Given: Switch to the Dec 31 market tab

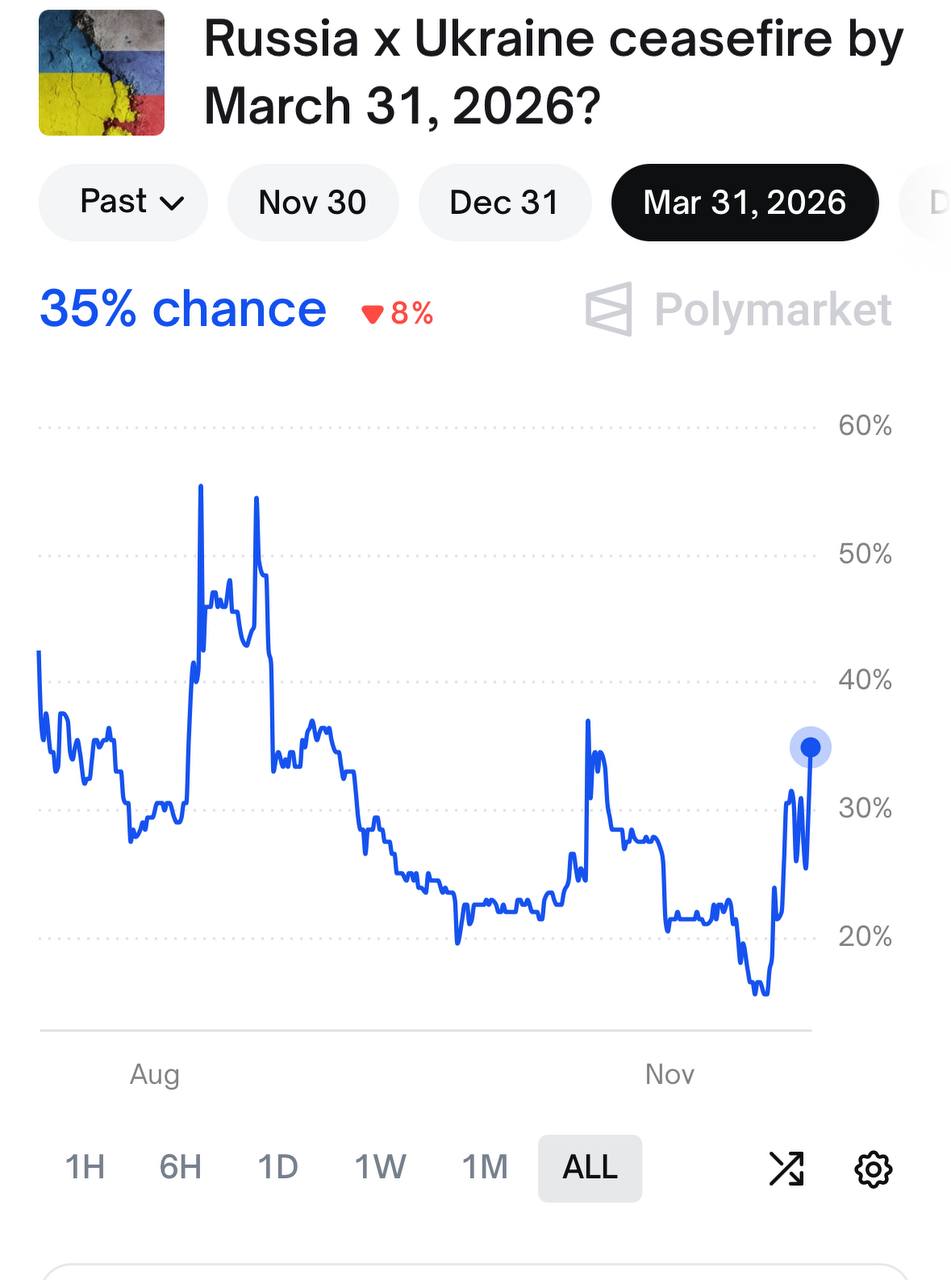Looking at the screenshot, I should click(504, 202).
